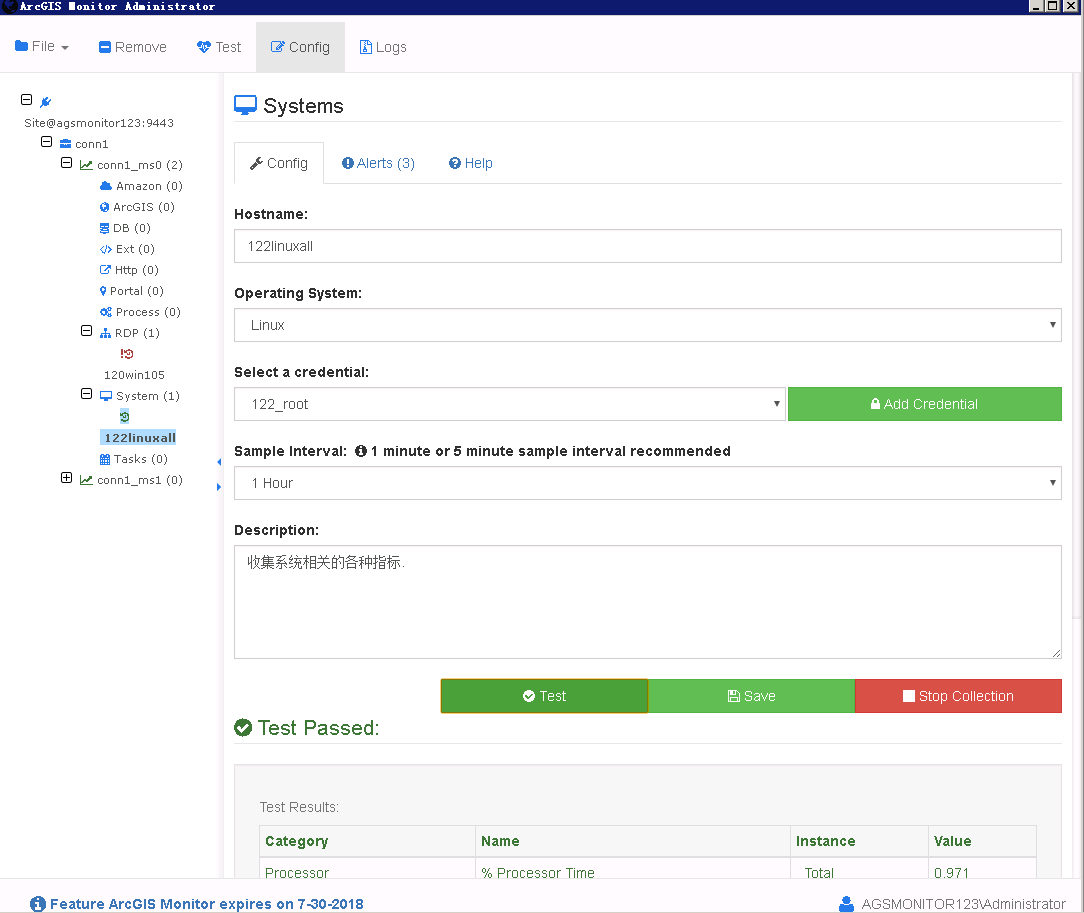Image resolution: width=1084 pixels, height=913 pixels.
Task: Click the Test Passed checkmark icon
Action: [x=243, y=728]
